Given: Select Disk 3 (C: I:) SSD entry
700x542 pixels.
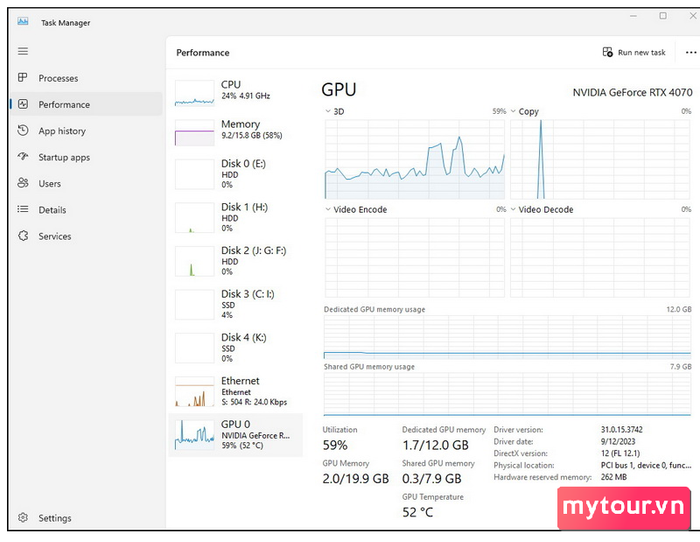Looking at the screenshot, I should point(235,303).
